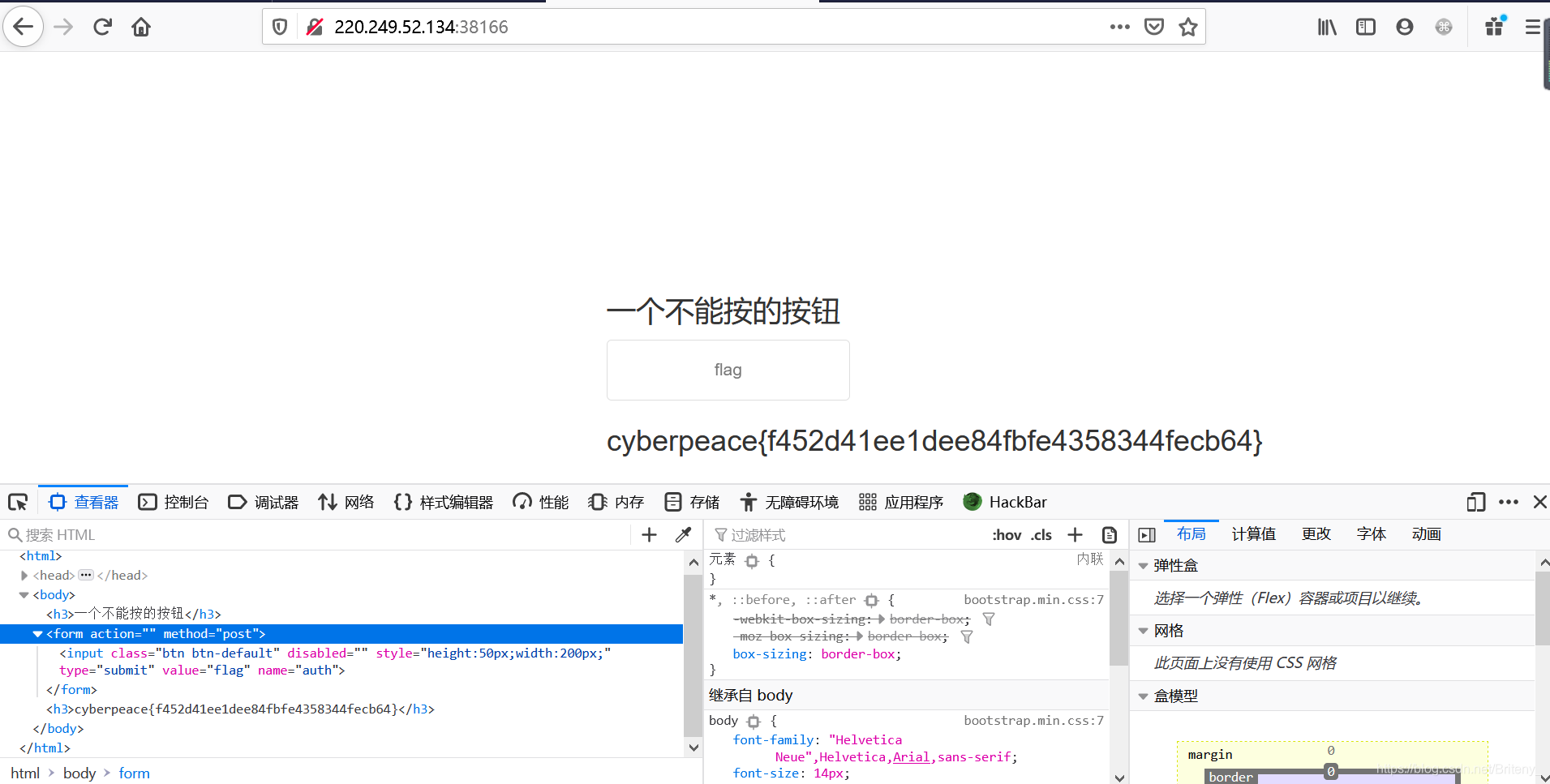Click the responsive design mode icon
1550x784 pixels.
[1475, 503]
